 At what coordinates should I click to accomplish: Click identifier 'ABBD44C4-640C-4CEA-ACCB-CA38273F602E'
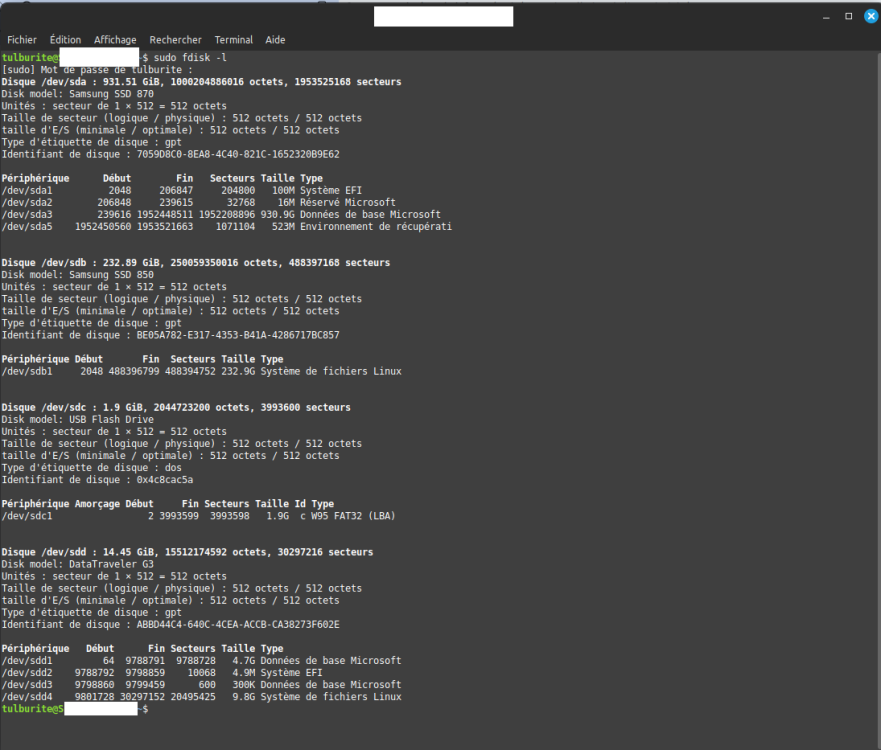tap(238, 625)
